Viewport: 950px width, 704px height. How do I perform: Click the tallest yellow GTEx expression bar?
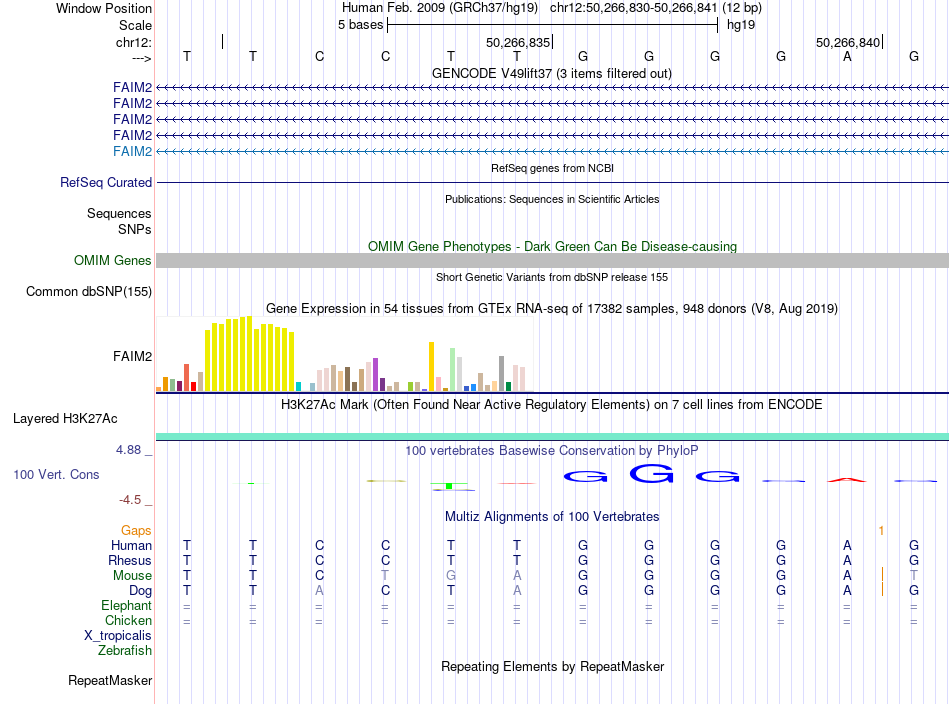[x=248, y=353]
